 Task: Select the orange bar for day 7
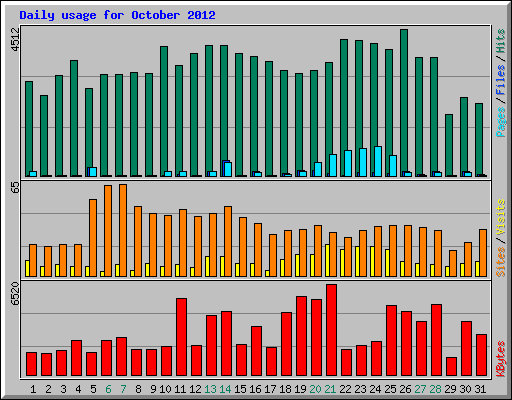123,230
